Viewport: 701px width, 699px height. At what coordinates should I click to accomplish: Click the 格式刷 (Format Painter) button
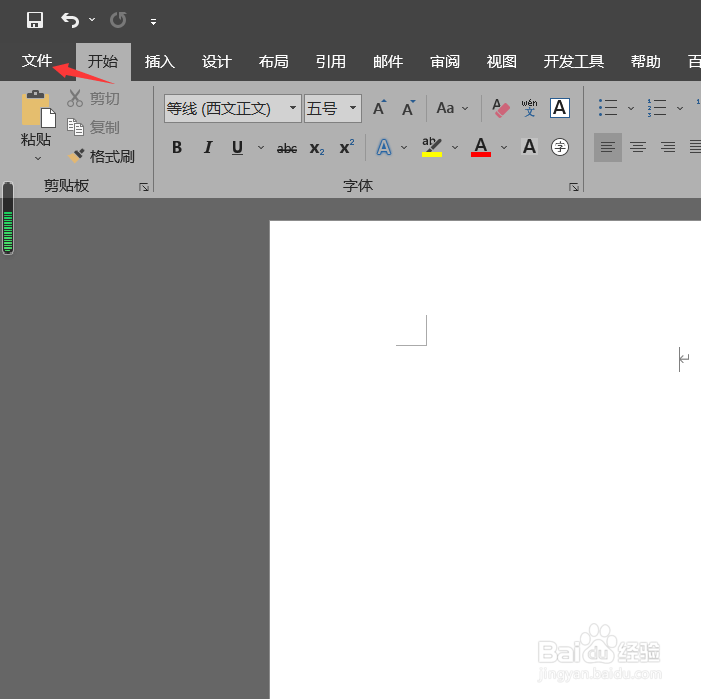coord(101,156)
